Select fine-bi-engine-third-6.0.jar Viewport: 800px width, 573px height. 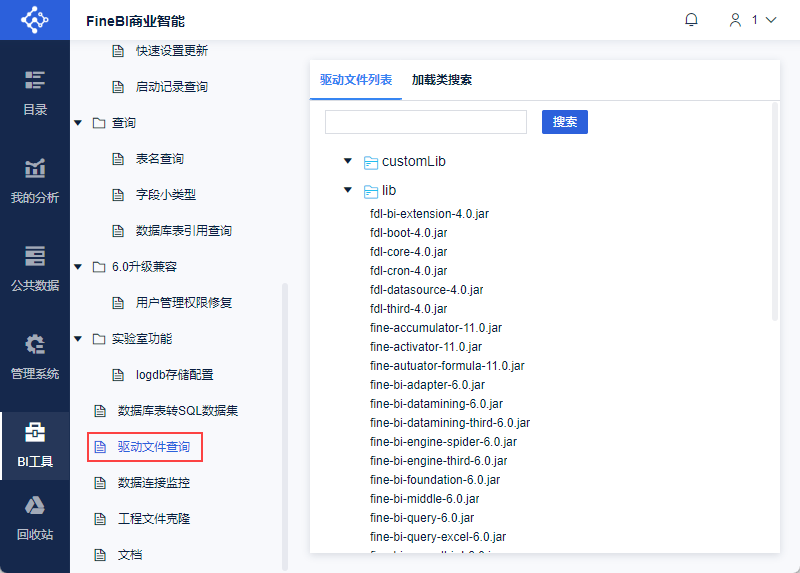[439, 461]
